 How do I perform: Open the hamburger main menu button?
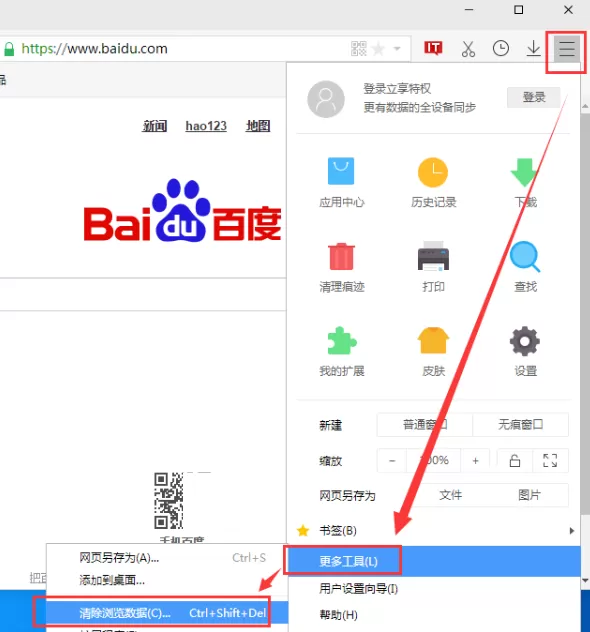(566, 48)
